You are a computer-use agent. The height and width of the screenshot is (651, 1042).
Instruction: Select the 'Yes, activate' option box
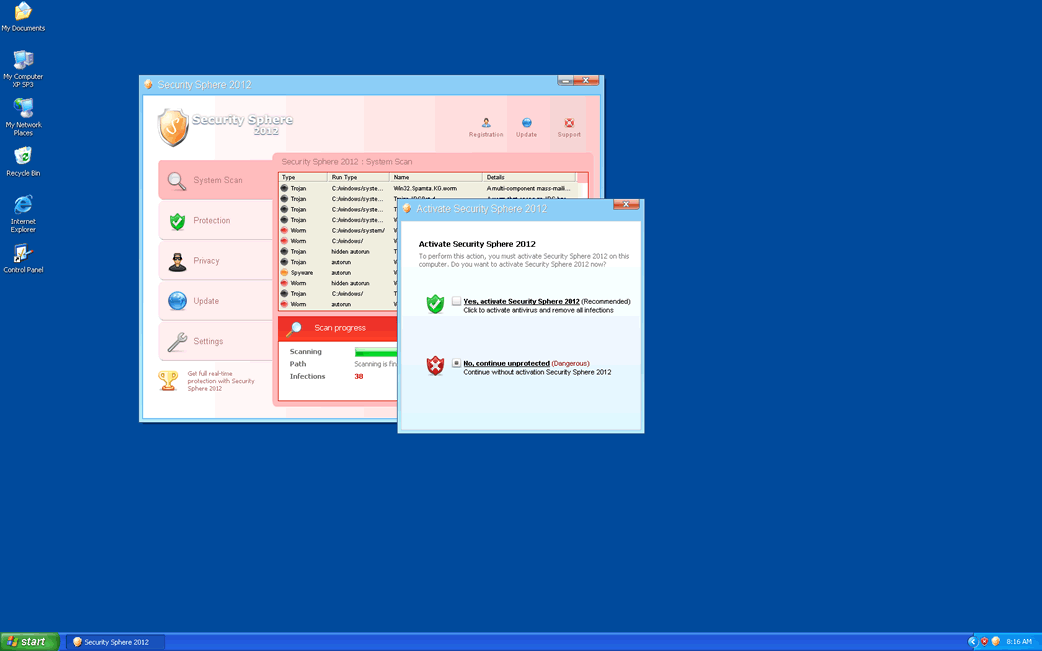[x=456, y=301]
